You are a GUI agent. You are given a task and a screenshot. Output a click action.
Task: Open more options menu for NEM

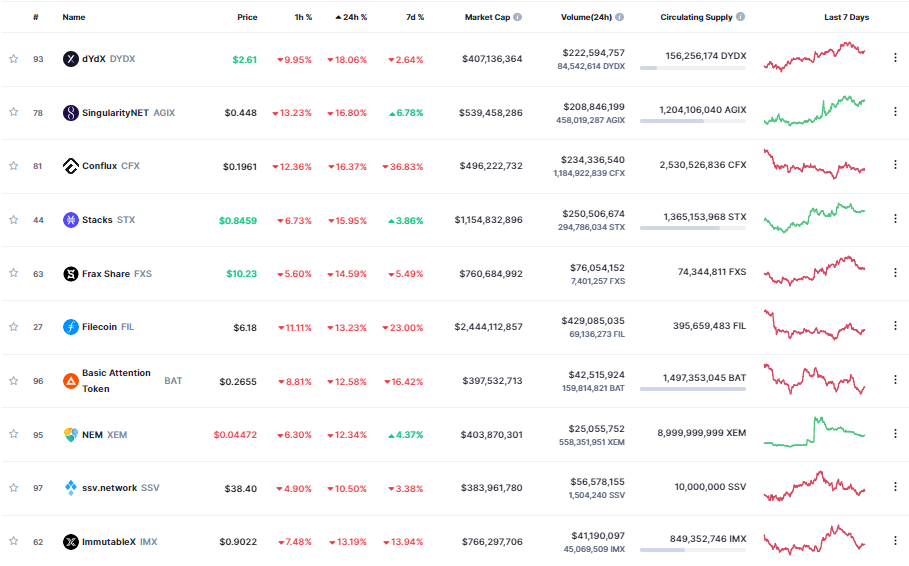(x=895, y=433)
